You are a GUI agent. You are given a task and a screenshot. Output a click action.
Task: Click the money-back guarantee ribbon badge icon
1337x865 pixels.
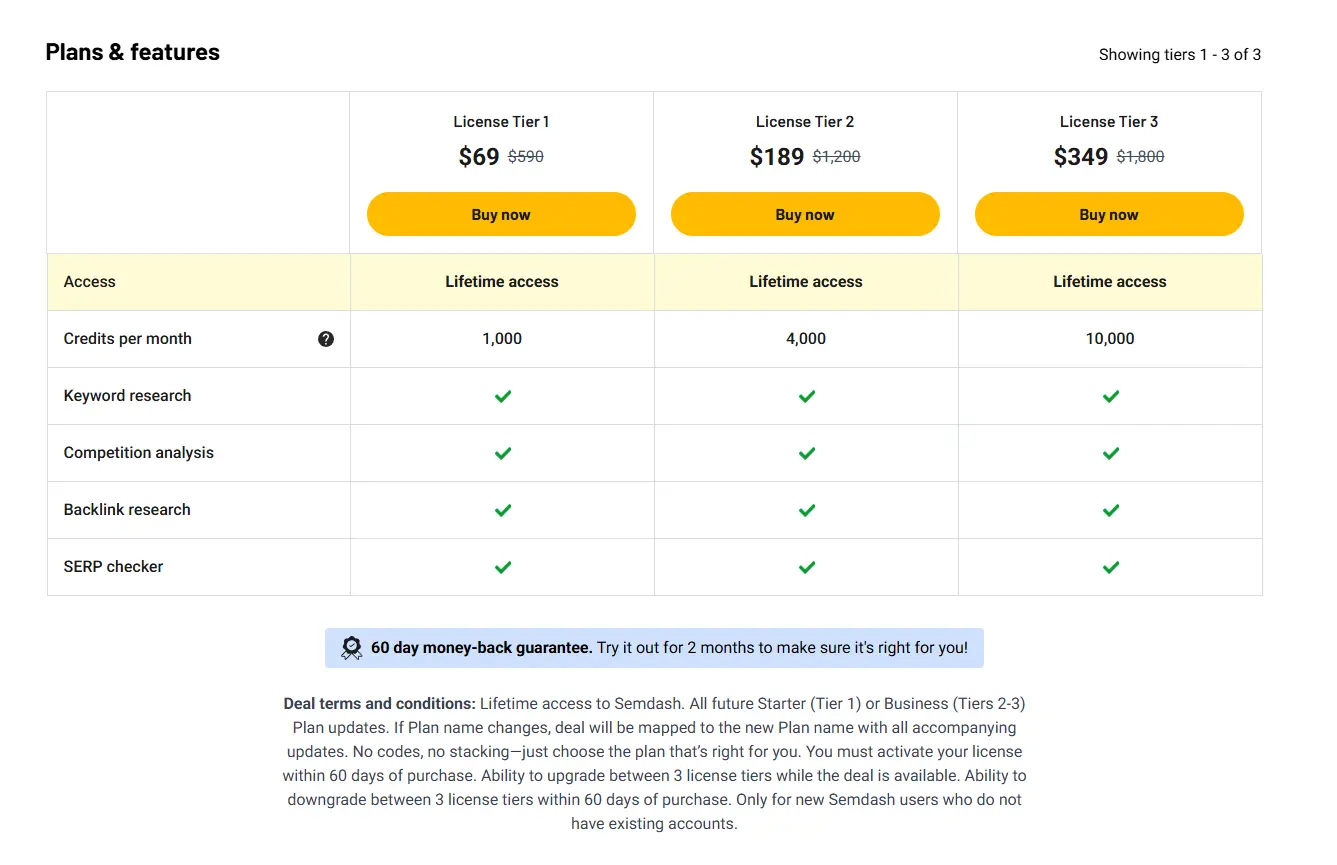click(x=351, y=648)
